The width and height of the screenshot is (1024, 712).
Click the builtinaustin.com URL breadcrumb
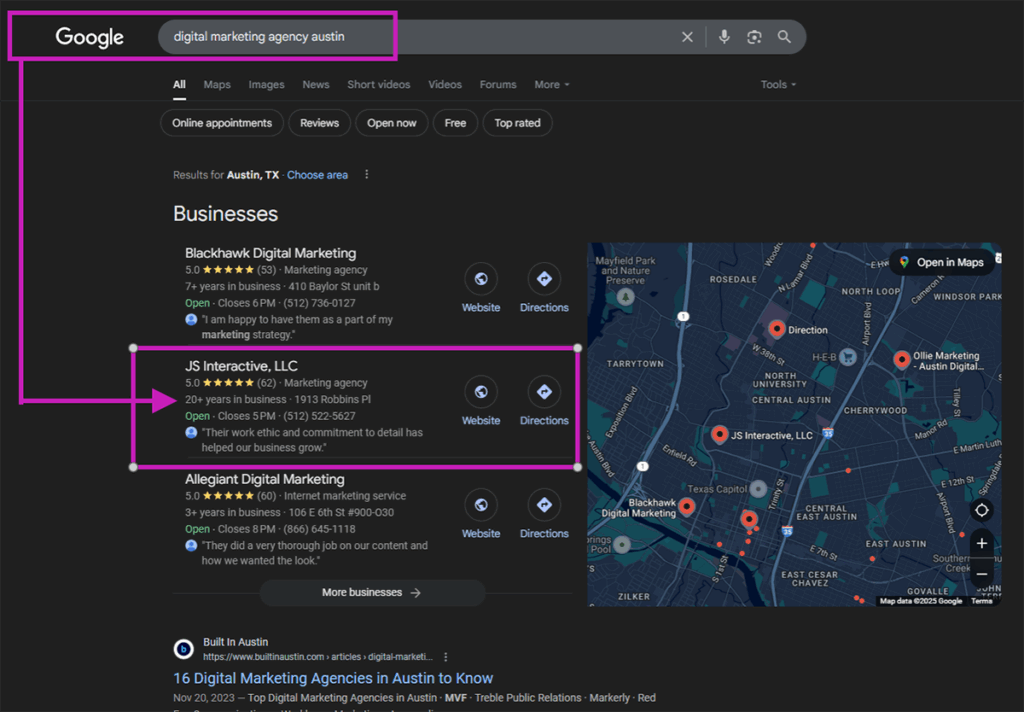[x=317, y=657]
